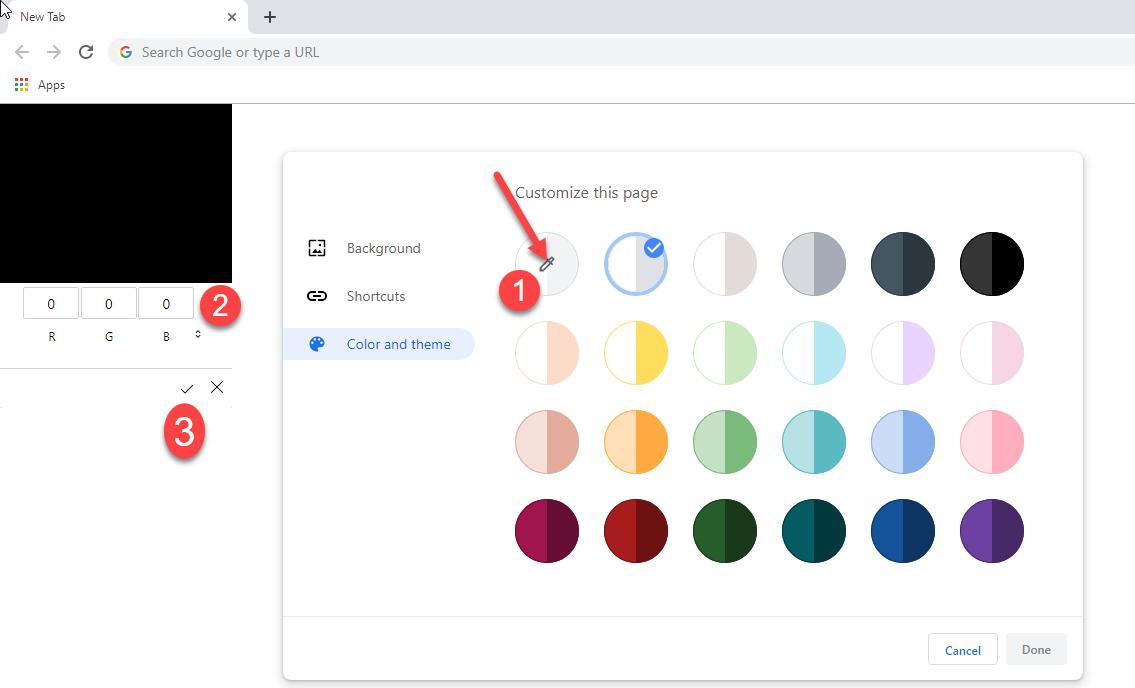Go forward using the forward arrow

[54, 52]
